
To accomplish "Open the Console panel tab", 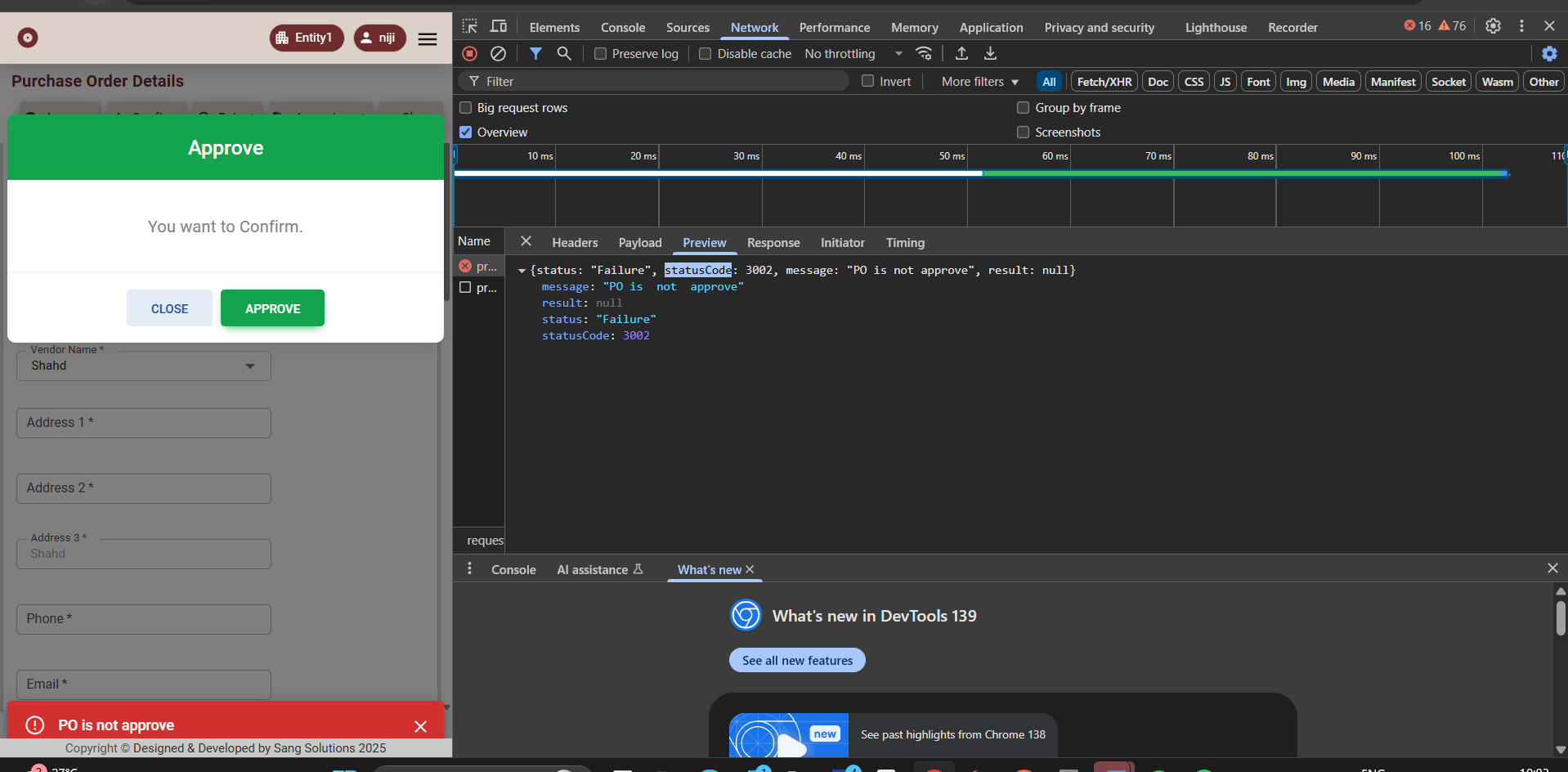I will [623, 28].
